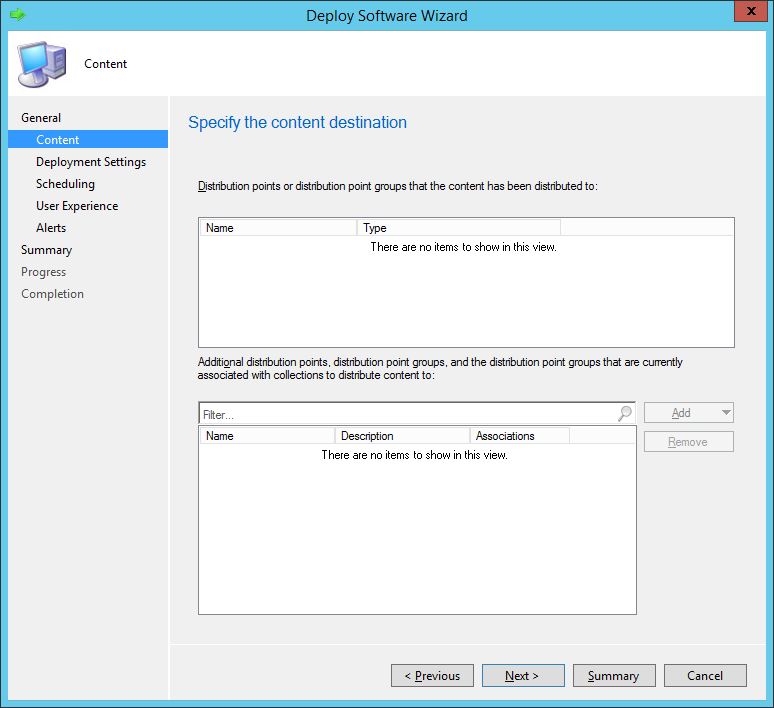Viewport: 774px width, 708px height.
Task: Click the computer icon beside Content header
Action: (x=42, y=64)
